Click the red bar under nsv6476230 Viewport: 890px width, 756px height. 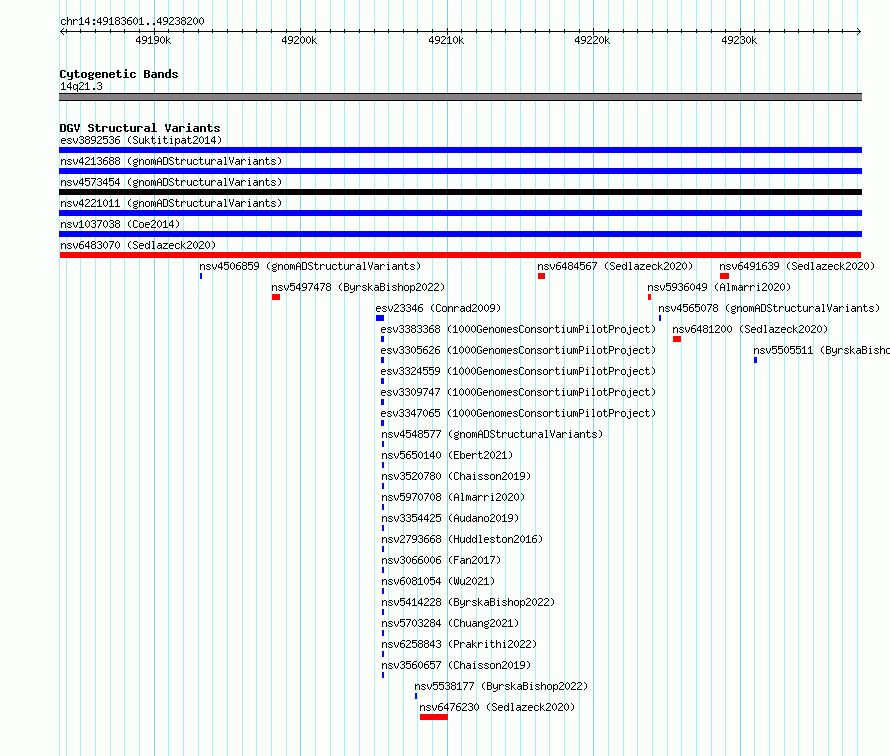(434, 717)
